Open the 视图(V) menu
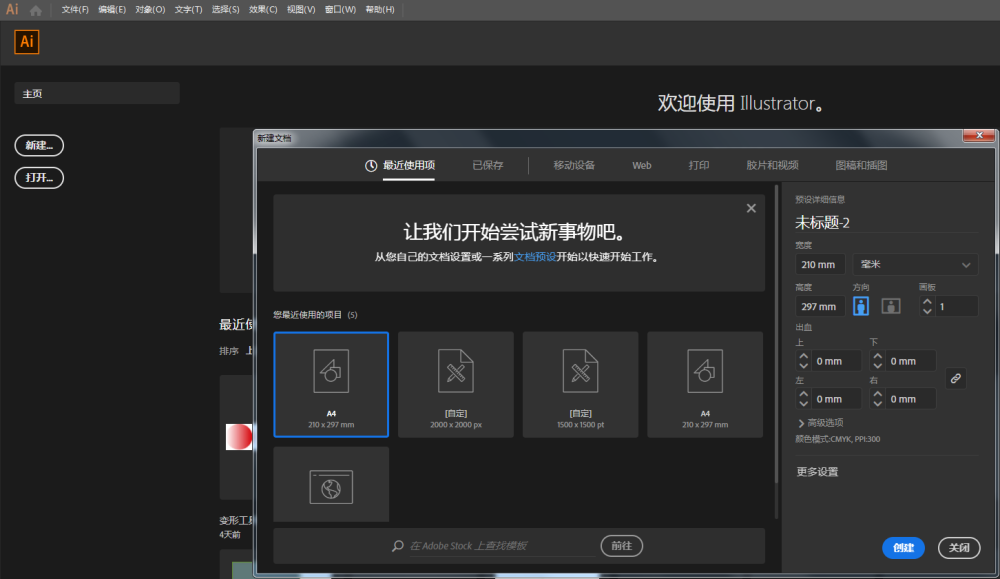This screenshot has width=1000, height=579. tap(301, 10)
